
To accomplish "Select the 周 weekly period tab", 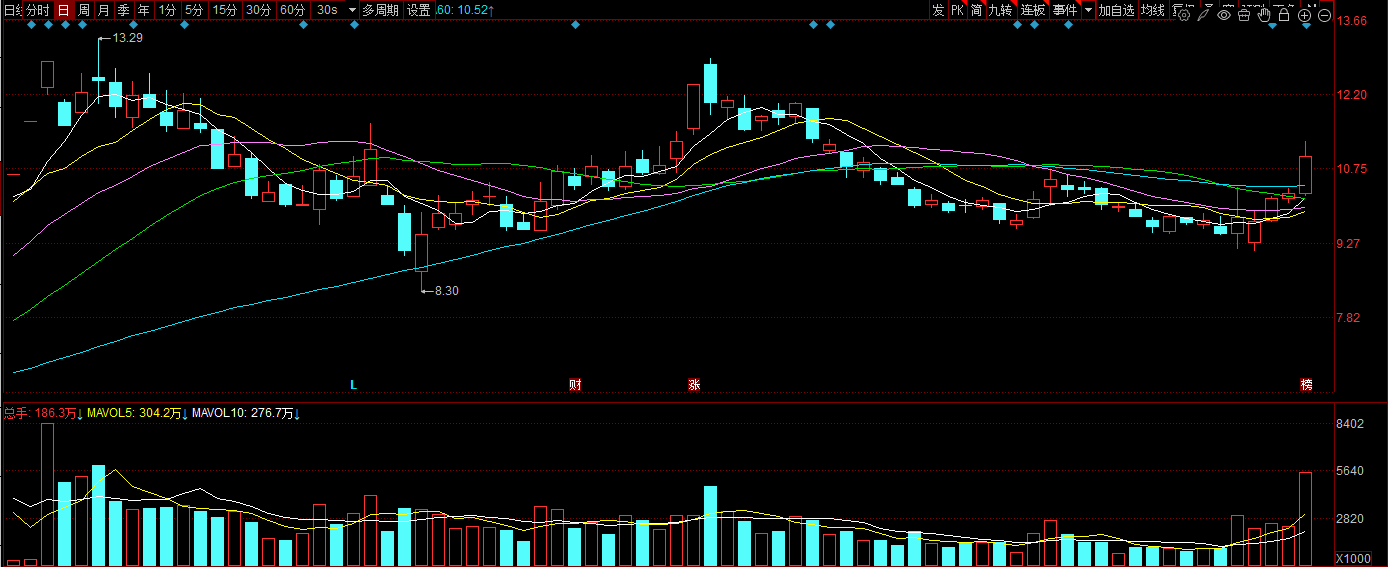I will [x=84, y=10].
